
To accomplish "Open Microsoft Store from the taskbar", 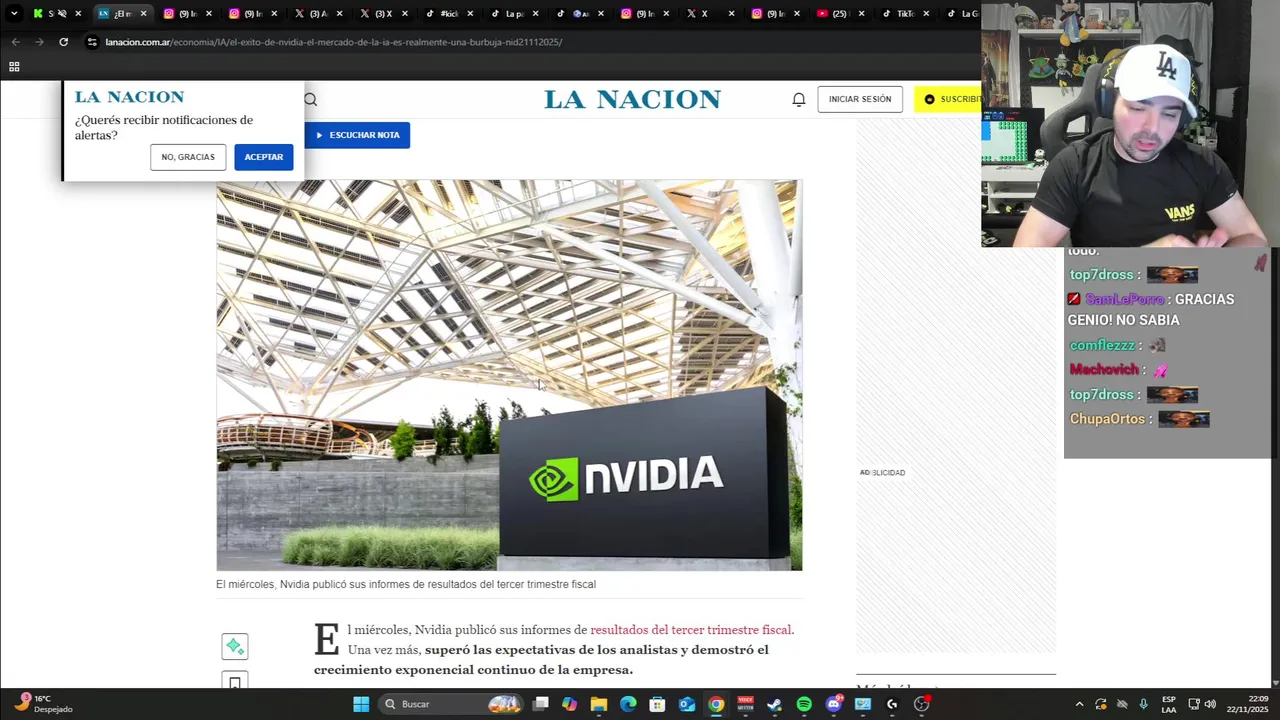I will (657, 704).
